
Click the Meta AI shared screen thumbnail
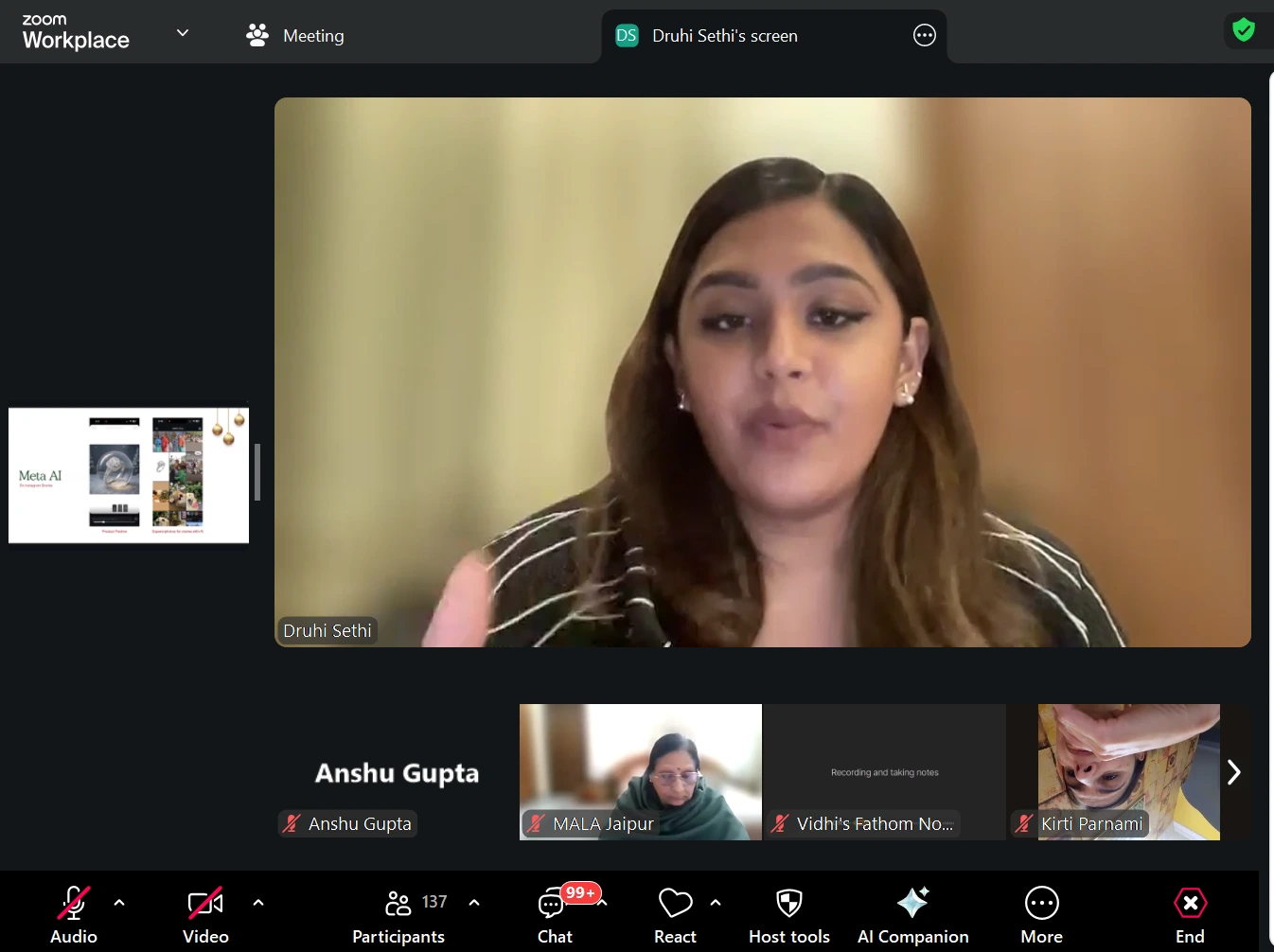[129, 475]
